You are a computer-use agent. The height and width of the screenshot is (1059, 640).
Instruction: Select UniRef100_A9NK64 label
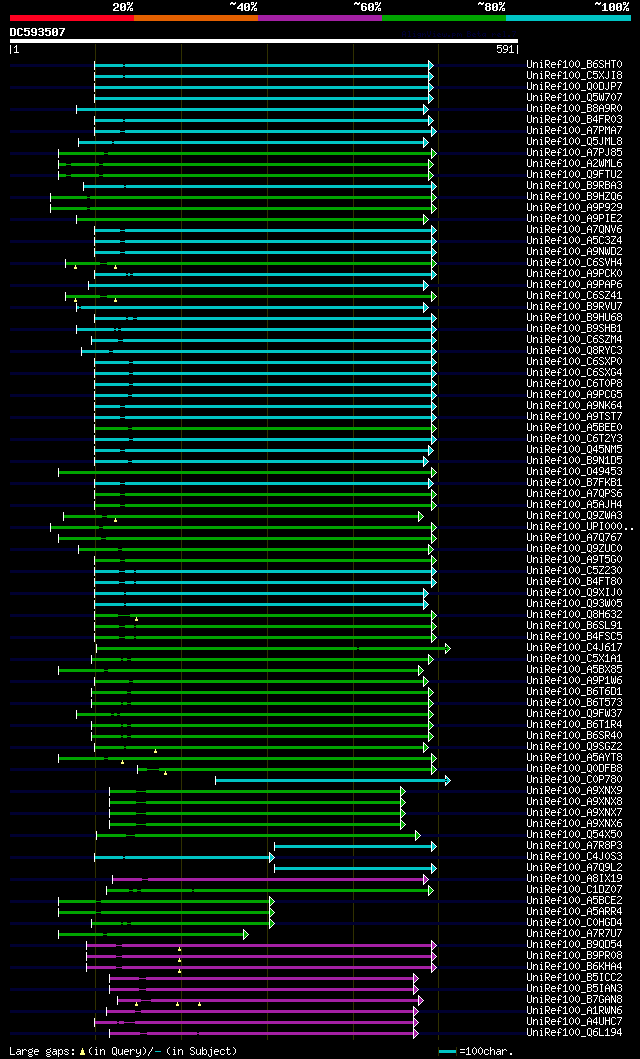(575, 406)
